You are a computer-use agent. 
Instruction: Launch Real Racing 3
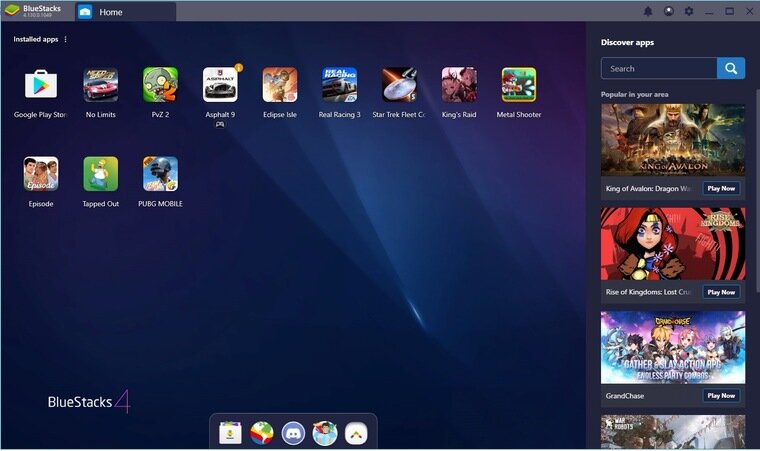point(339,85)
